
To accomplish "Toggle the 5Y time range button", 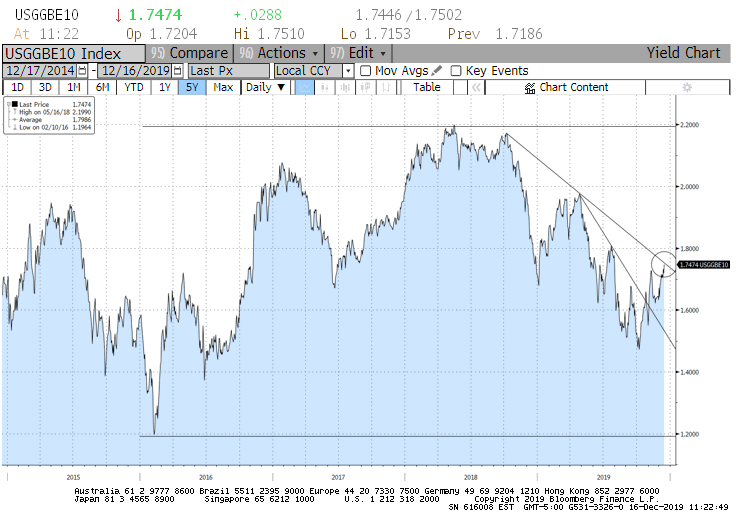I will [192, 87].
